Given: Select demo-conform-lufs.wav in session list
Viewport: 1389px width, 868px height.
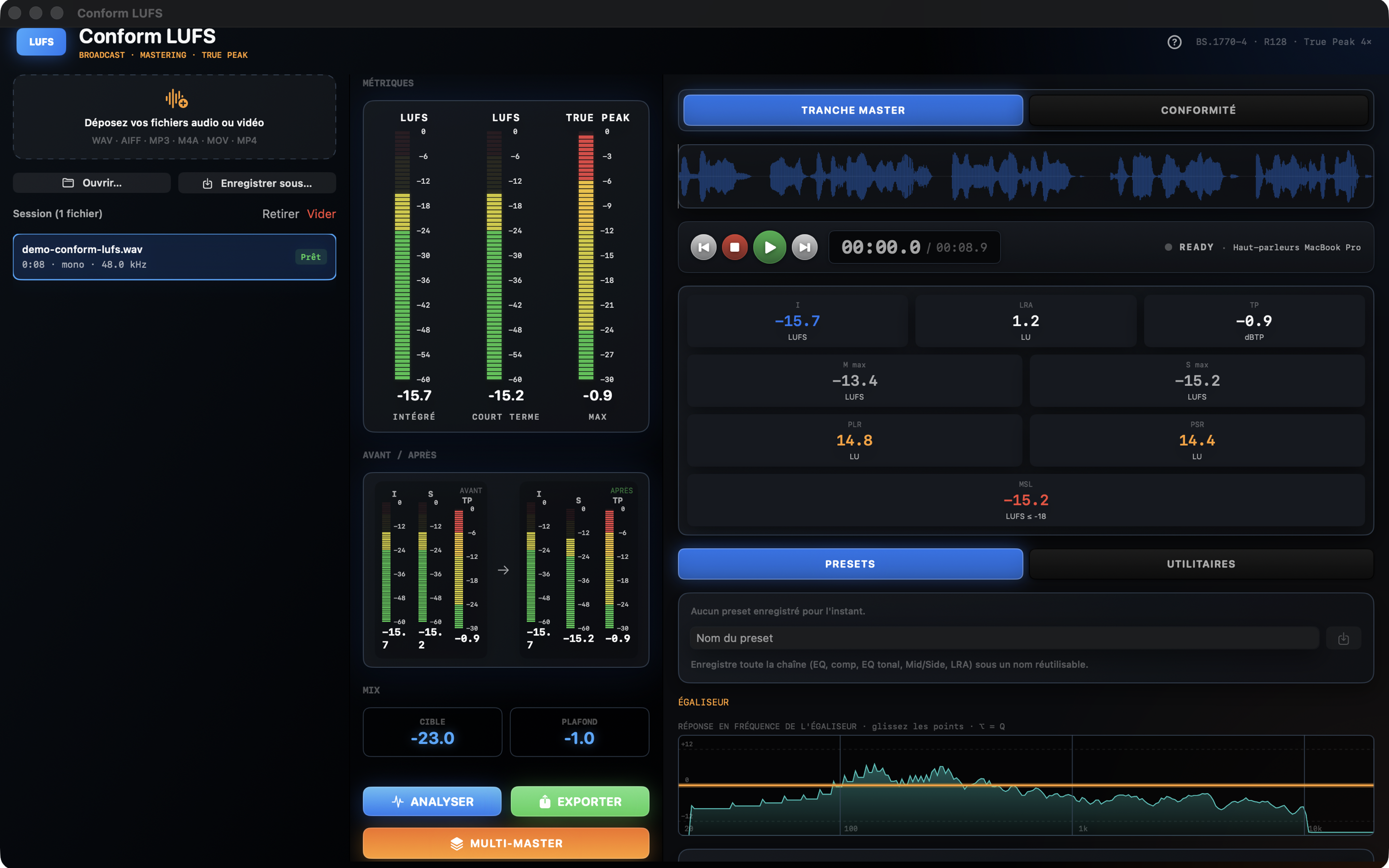Looking at the screenshot, I should [175, 257].
